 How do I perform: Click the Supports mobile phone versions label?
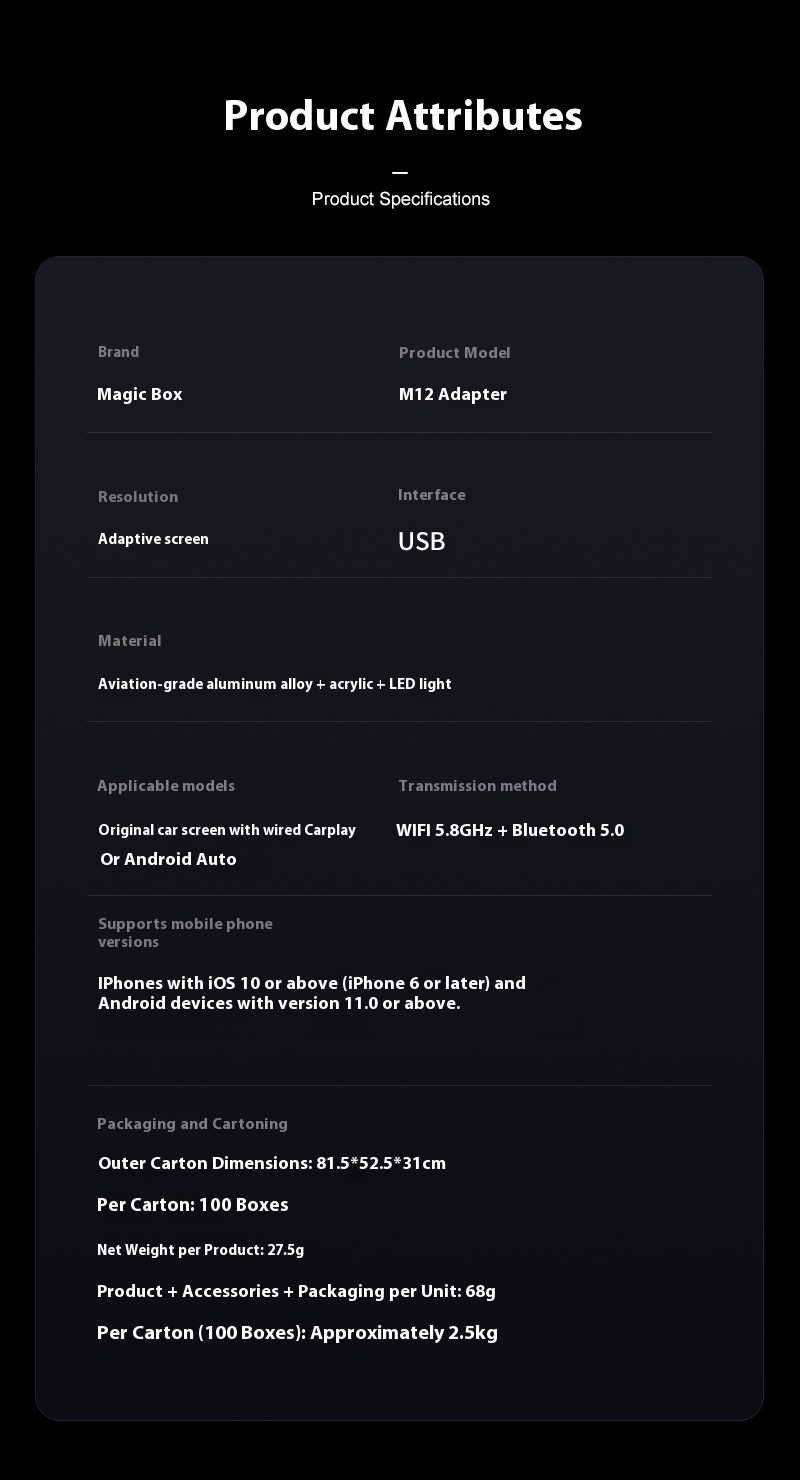(185, 932)
